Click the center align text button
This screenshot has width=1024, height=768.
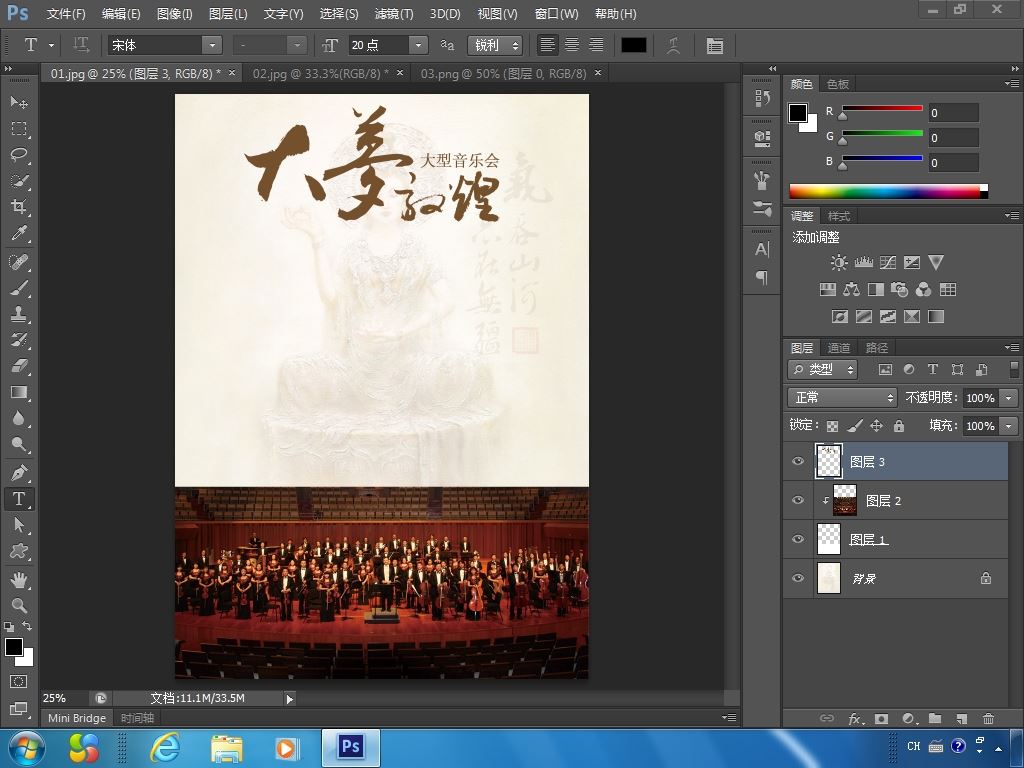point(571,45)
